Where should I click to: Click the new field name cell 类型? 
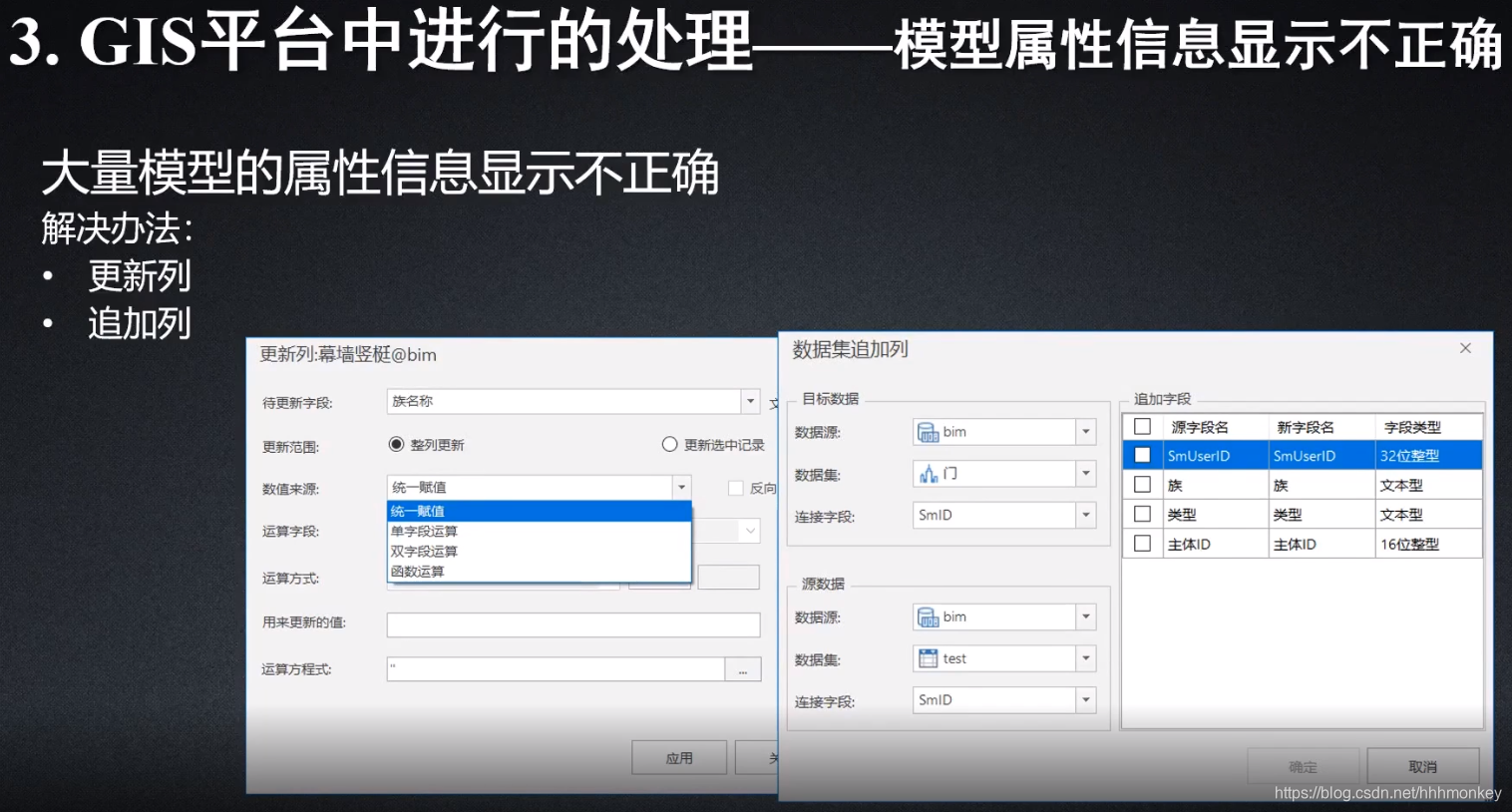coord(1322,515)
